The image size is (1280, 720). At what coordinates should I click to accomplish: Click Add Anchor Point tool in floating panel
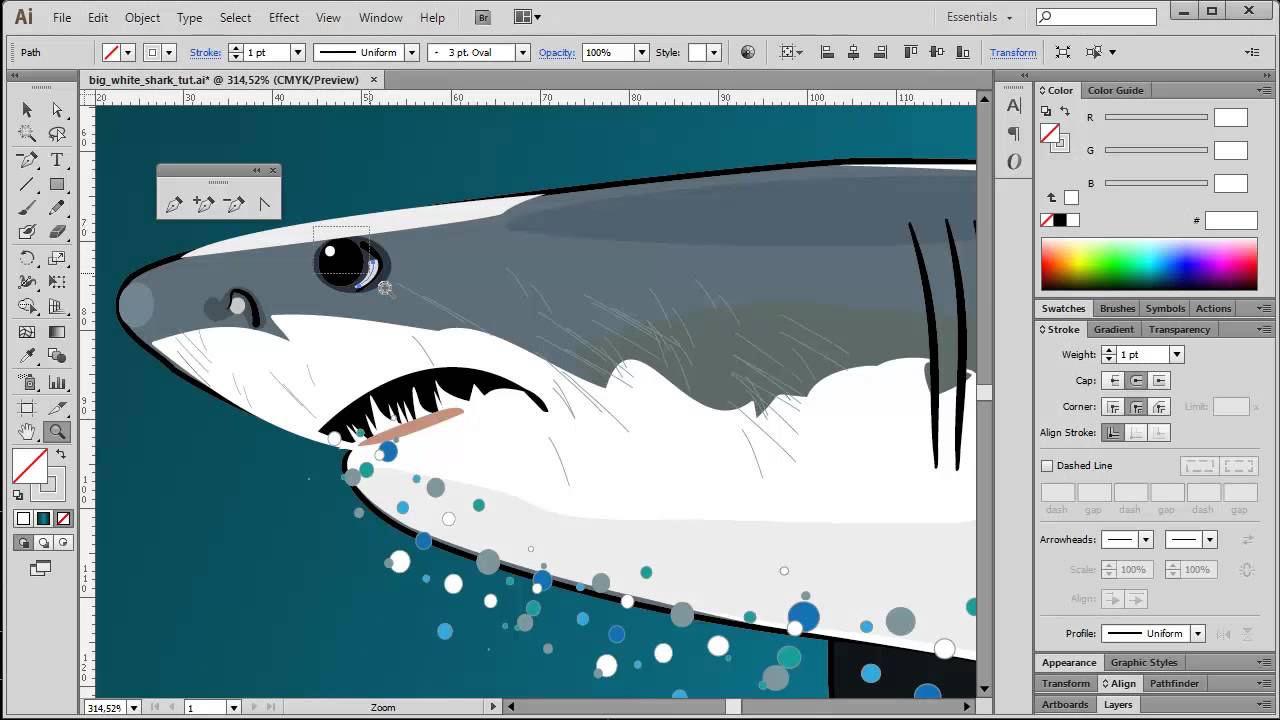pyautogui.click(x=204, y=204)
